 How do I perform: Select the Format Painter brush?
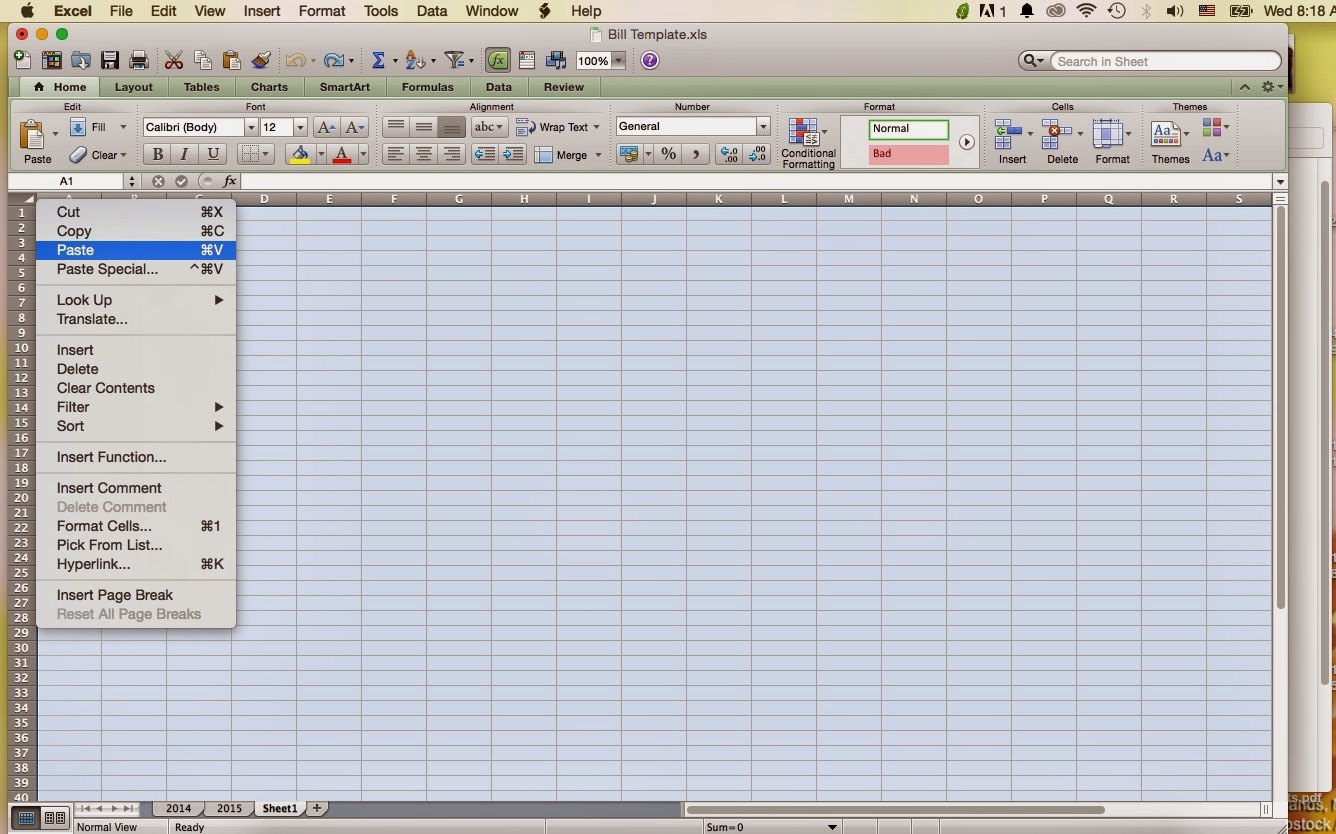261,61
